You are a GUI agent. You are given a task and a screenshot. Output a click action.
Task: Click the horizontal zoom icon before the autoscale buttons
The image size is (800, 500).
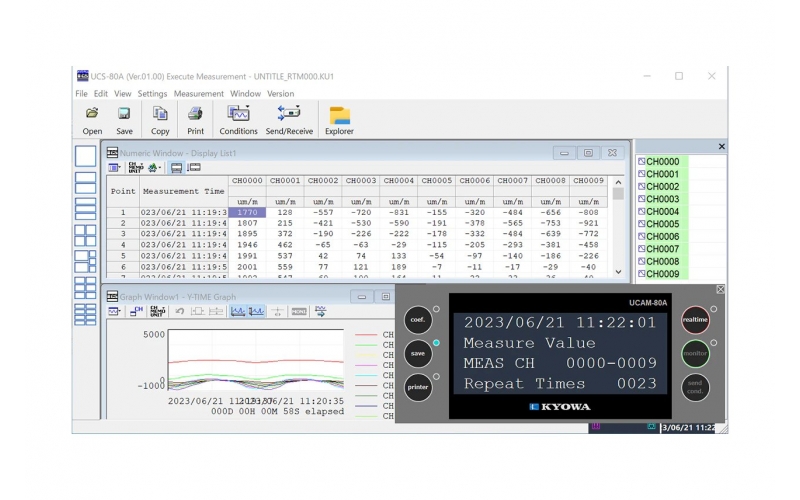[x=216, y=311]
